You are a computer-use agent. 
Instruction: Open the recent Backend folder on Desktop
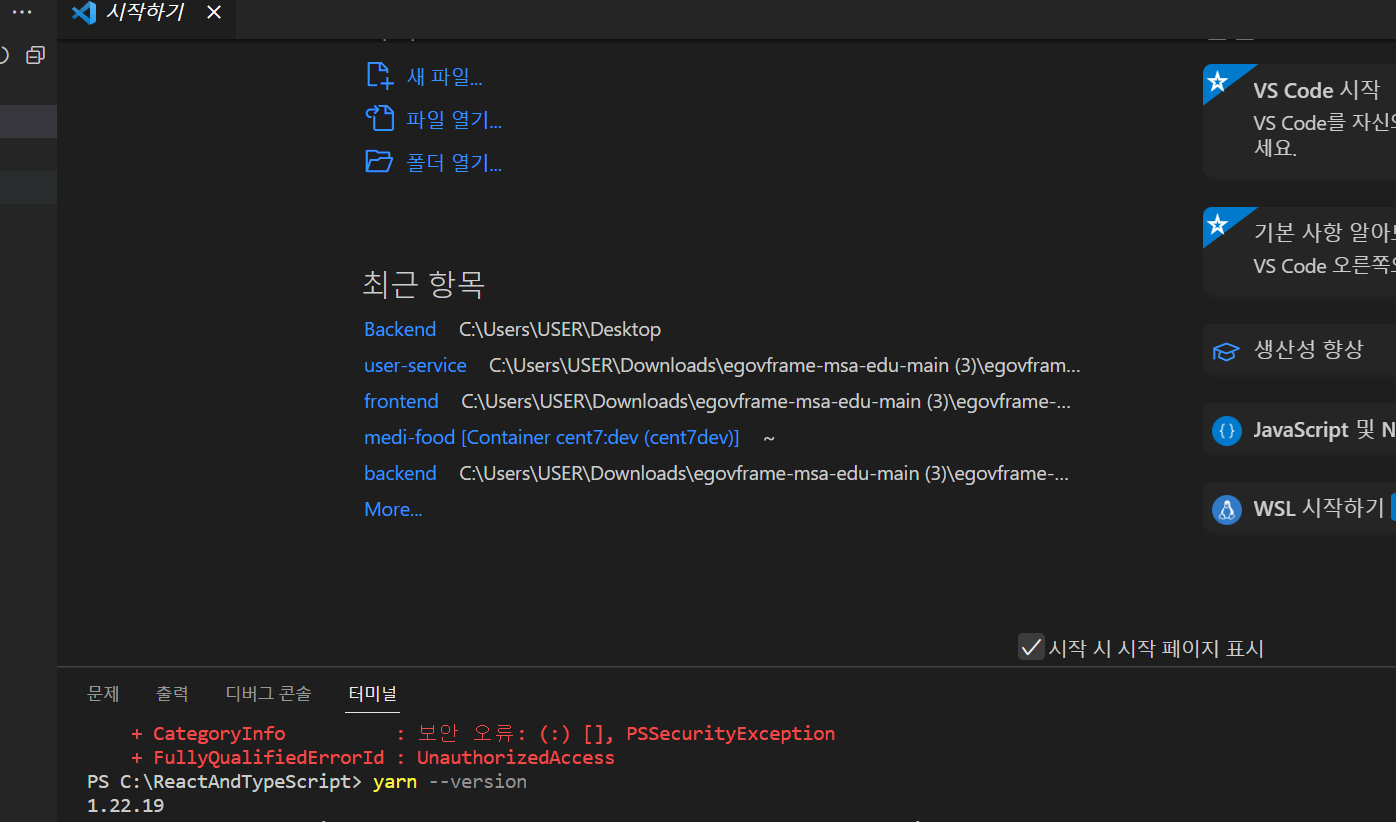pyautogui.click(x=400, y=329)
